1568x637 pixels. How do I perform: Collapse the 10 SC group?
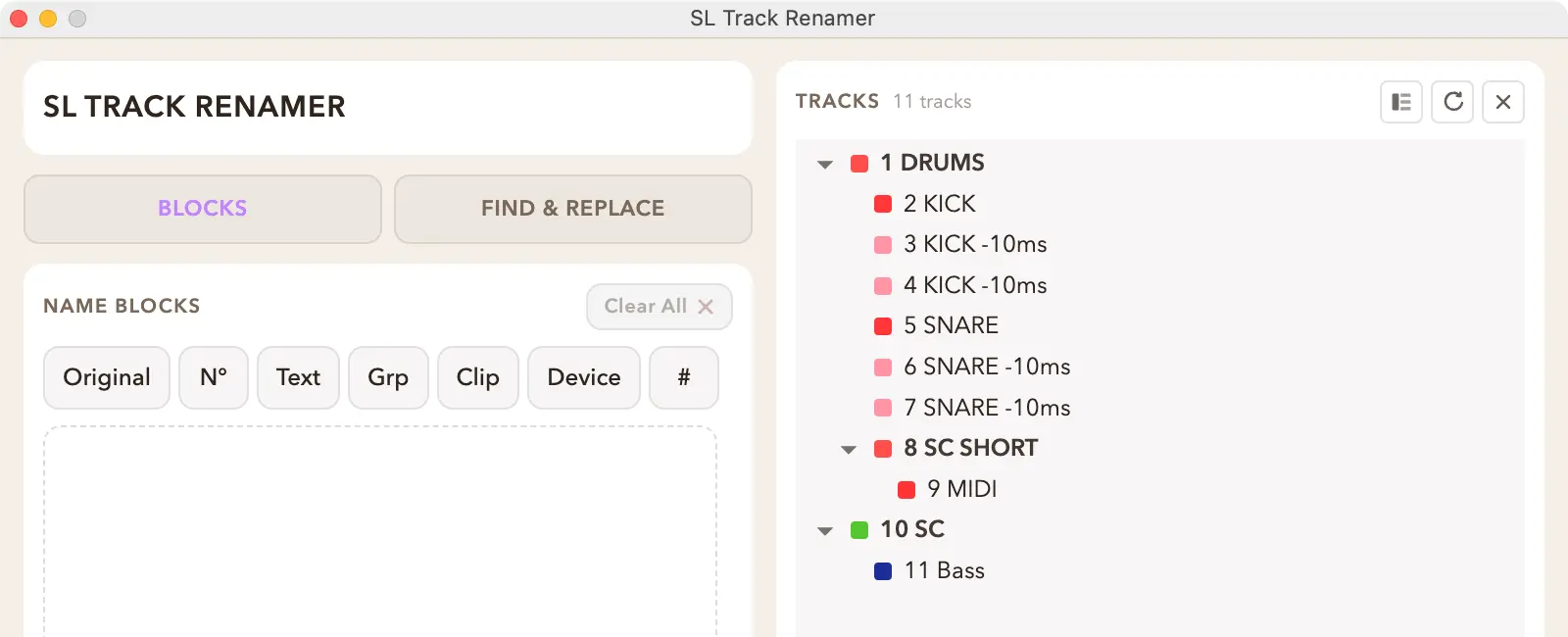pos(825,531)
